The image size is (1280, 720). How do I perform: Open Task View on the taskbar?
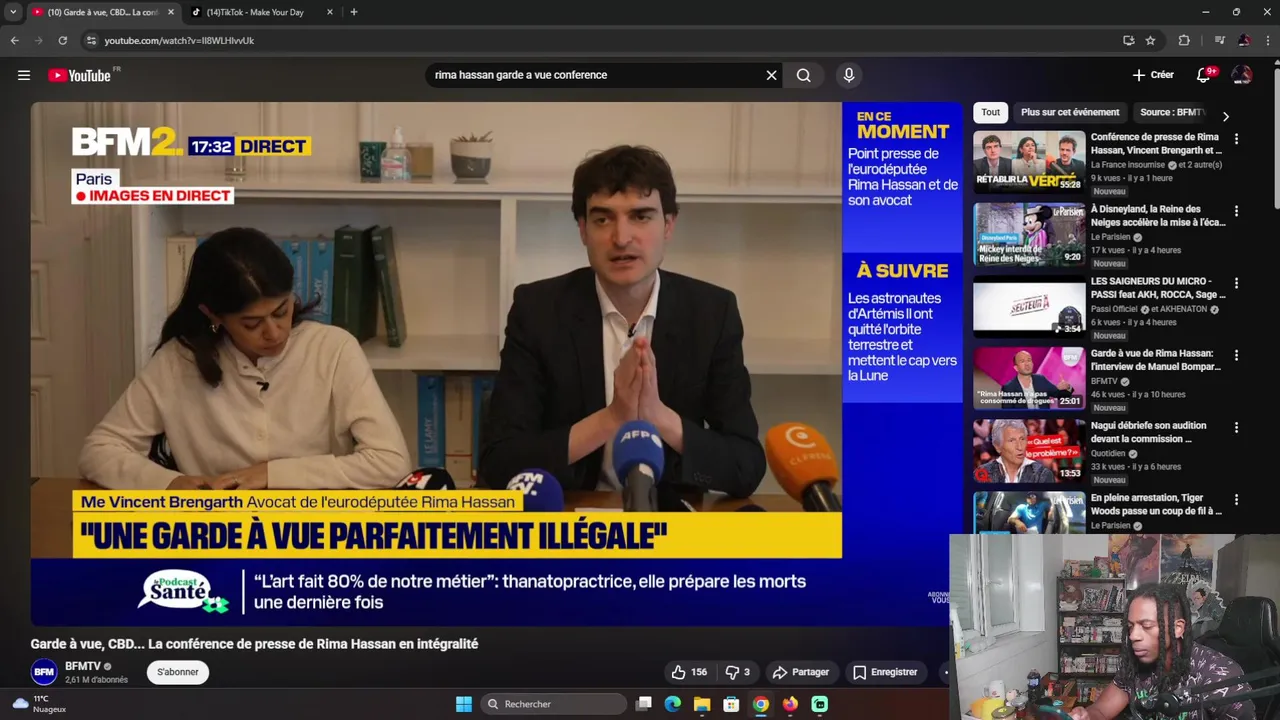644,704
